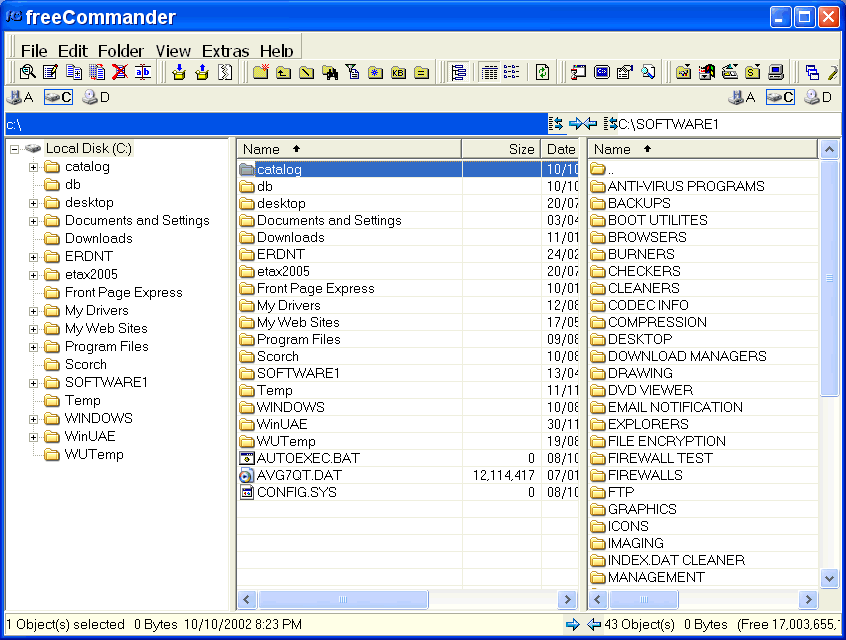This screenshot has width=846, height=640.
Task: Click the Delete red X icon
Action: click(120, 72)
